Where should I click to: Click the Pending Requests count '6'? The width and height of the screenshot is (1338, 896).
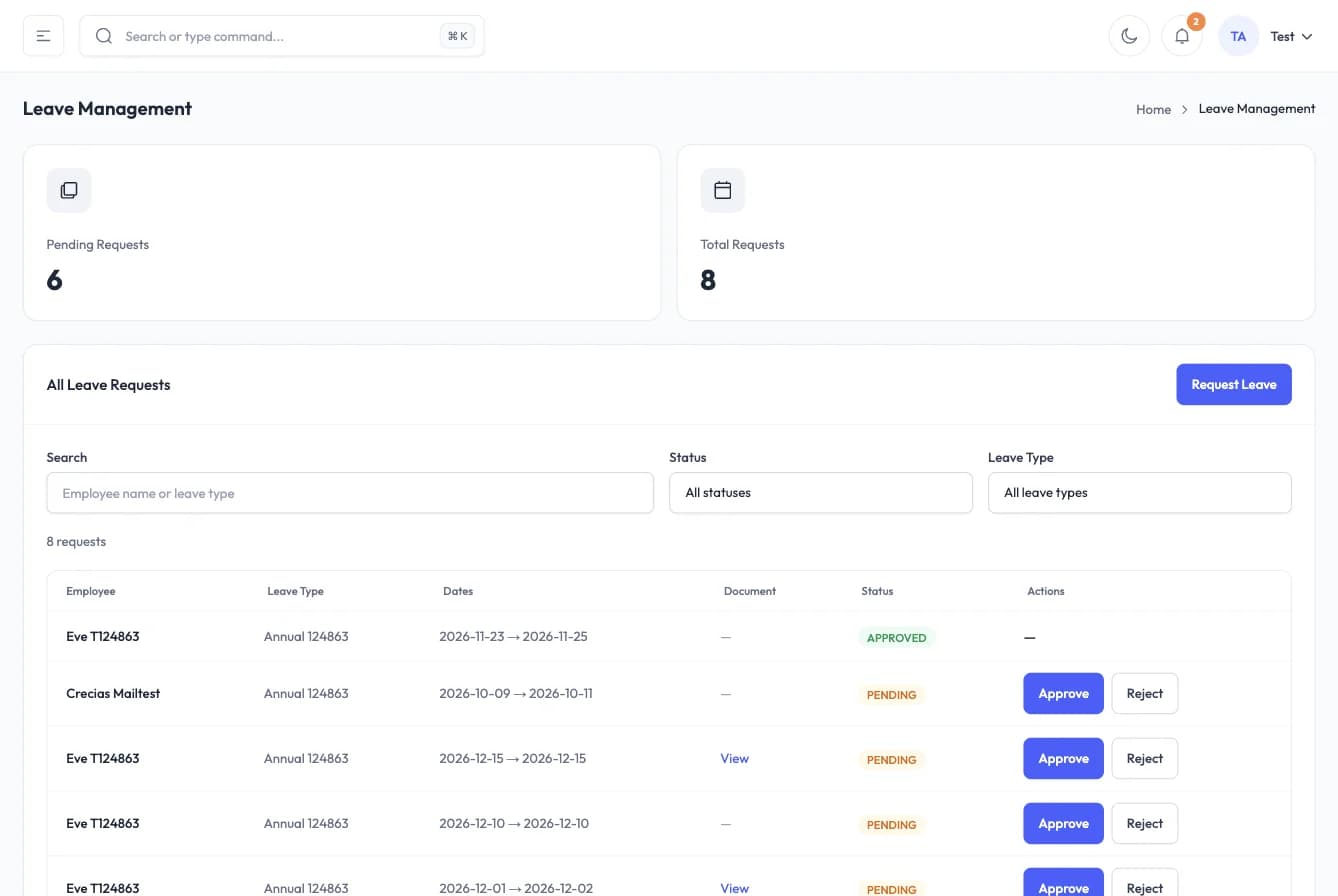point(55,280)
